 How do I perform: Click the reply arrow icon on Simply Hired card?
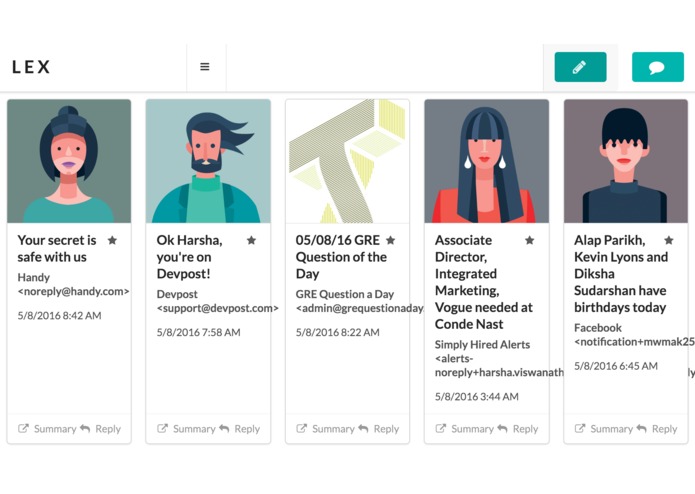(503, 428)
